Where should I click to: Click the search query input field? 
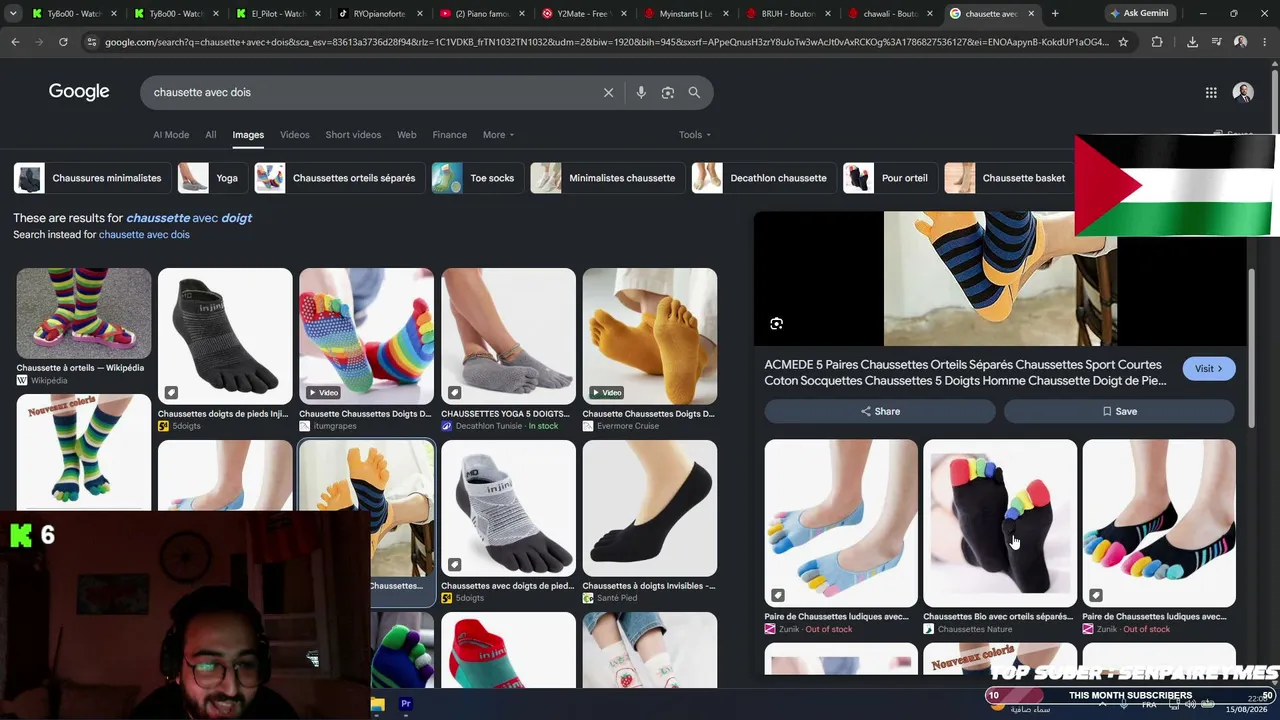[x=370, y=92]
